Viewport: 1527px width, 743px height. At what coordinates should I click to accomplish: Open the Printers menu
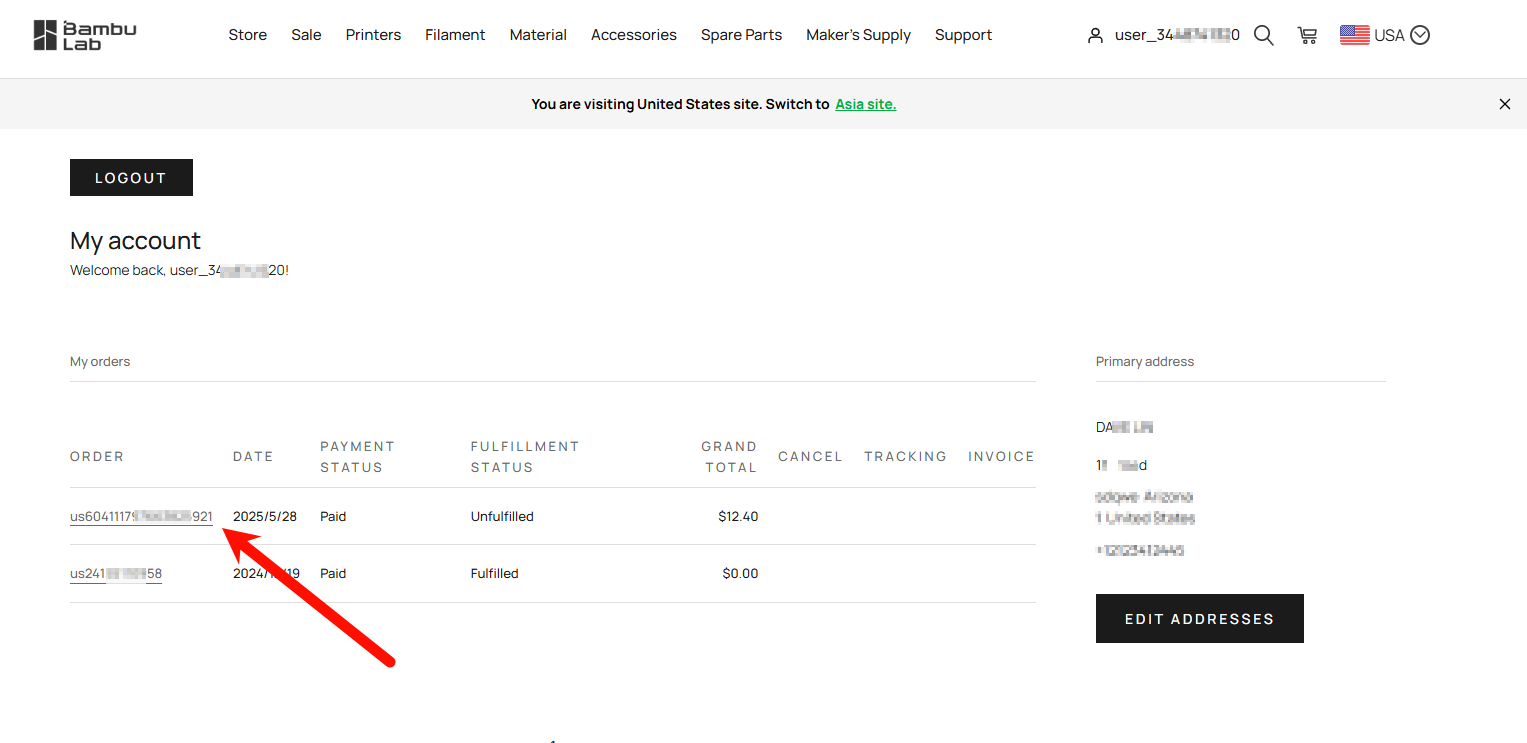point(373,35)
